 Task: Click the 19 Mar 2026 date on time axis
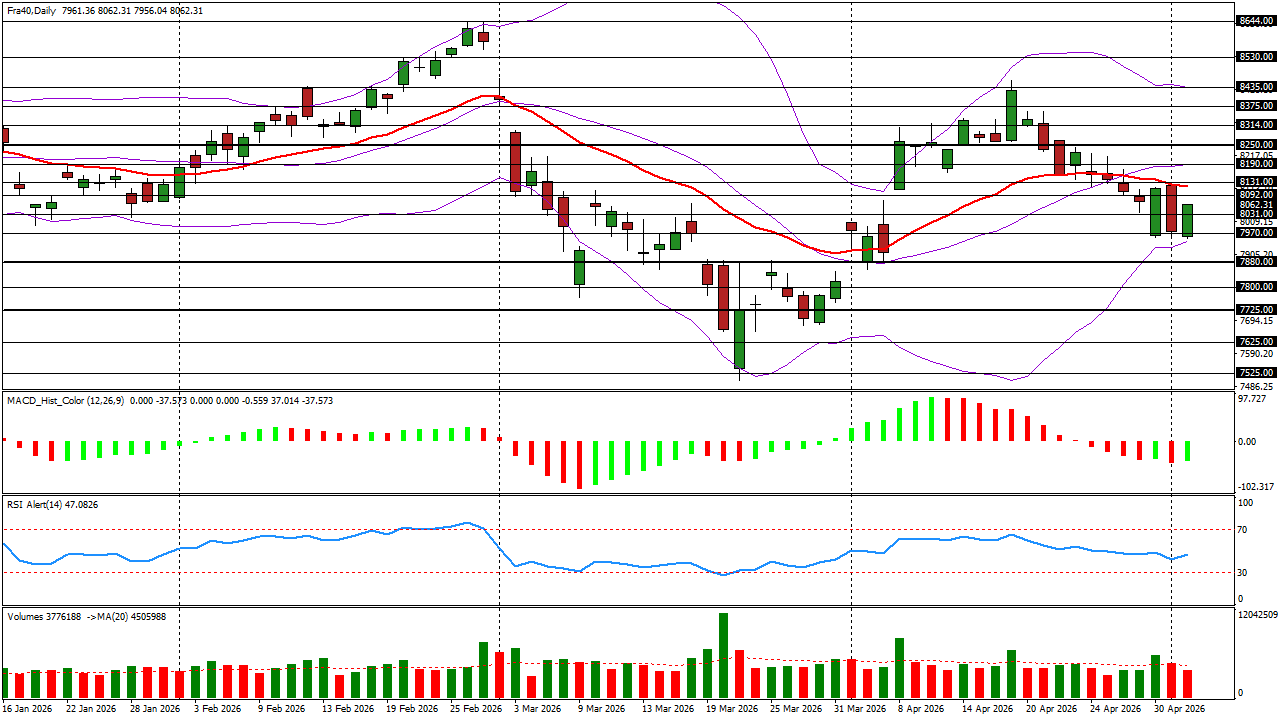tap(730, 708)
